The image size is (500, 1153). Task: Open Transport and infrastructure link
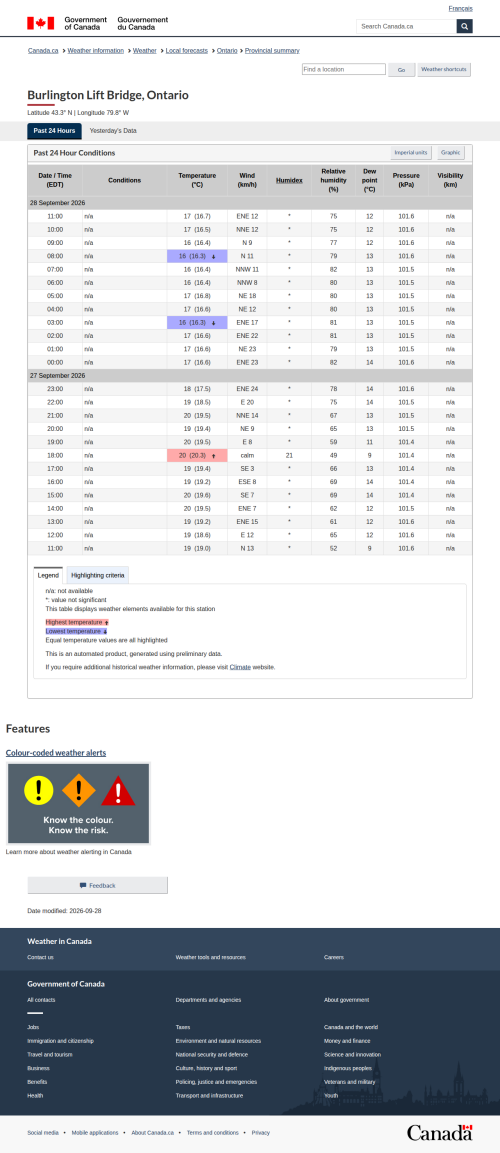[209, 1096]
